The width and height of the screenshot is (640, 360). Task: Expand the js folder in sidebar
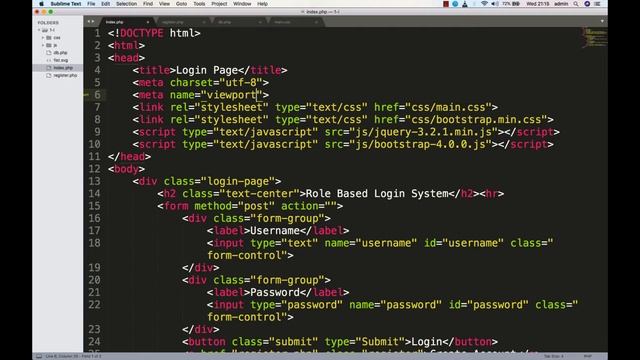pyautogui.click(x=43, y=45)
